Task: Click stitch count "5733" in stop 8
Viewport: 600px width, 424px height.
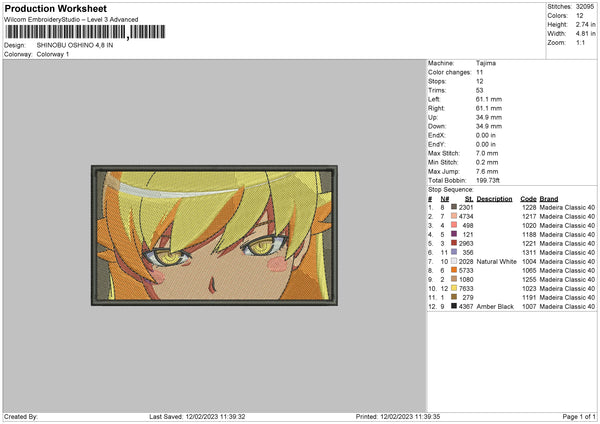Action: (x=466, y=271)
